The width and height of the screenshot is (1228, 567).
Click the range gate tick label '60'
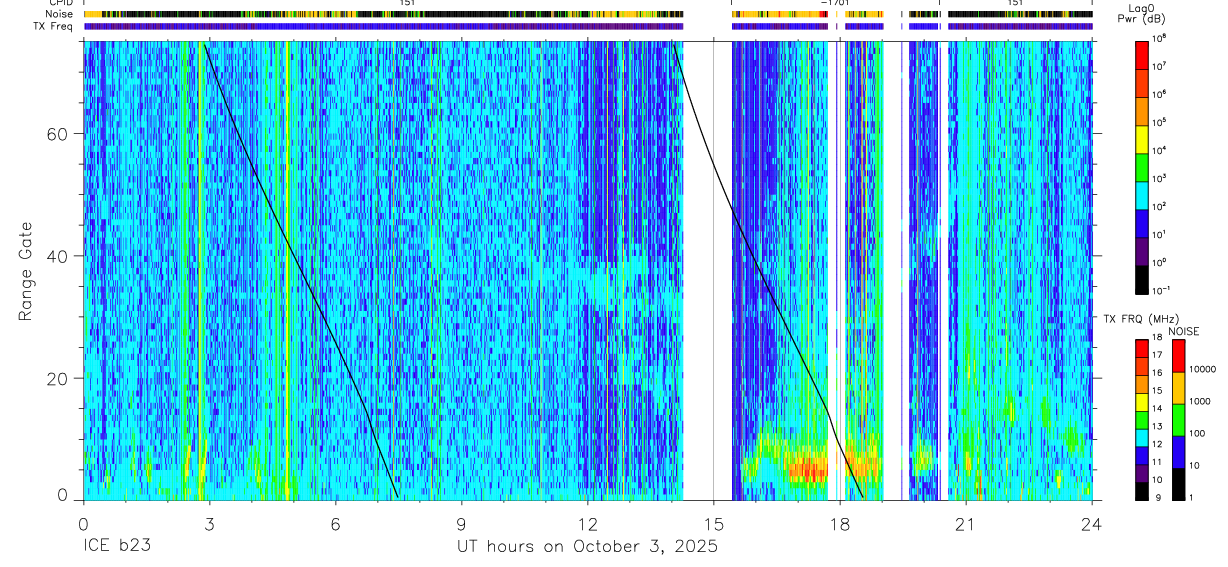coord(59,133)
